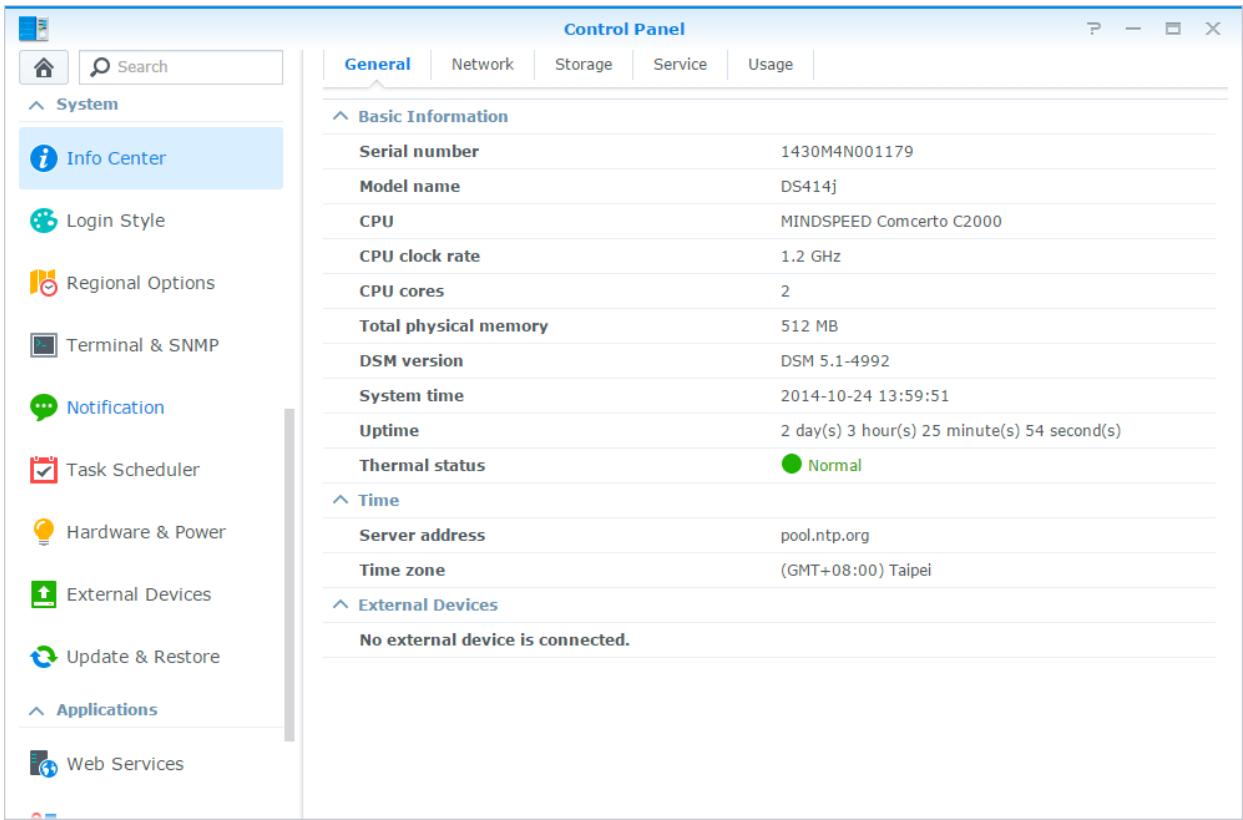Switch to the Storage tab
Viewport: 1243px width, 820px height.
tap(584, 65)
